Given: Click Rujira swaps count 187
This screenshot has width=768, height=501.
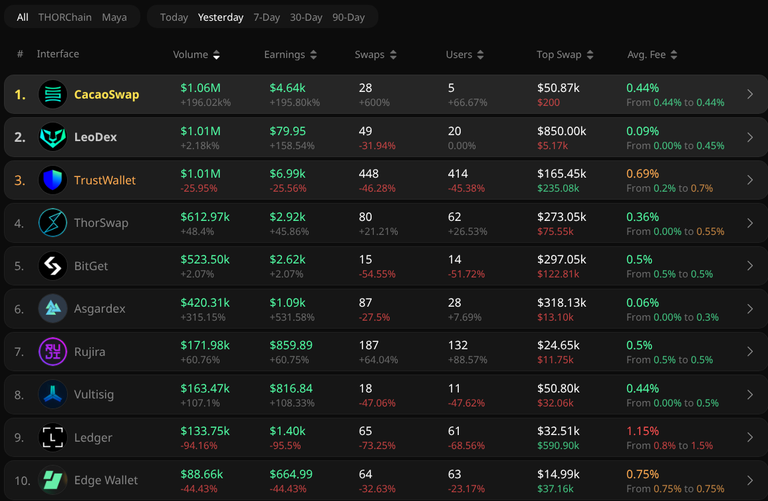Looking at the screenshot, I should 368,345.
